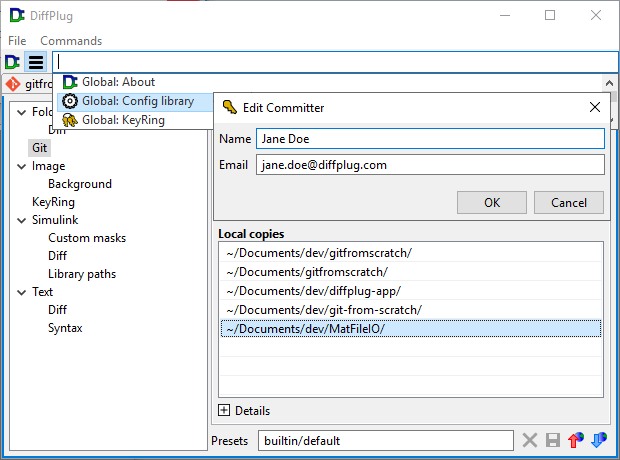Click the DiffPlug logo toolbar button
620x460 pixels.
point(12,62)
